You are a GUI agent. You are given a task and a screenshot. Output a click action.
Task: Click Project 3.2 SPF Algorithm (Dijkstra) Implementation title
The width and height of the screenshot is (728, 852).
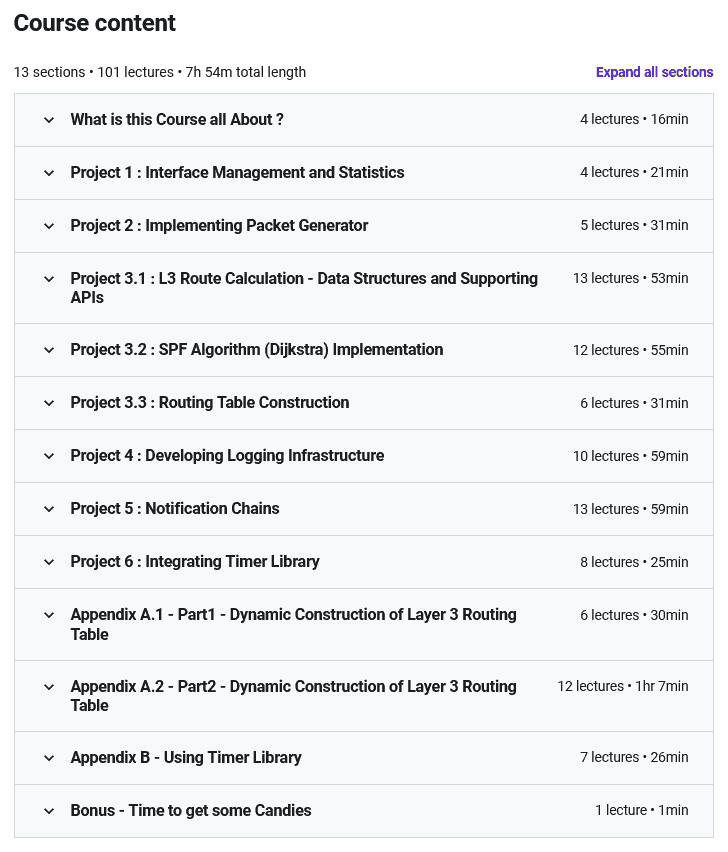click(x=257, y=349)
